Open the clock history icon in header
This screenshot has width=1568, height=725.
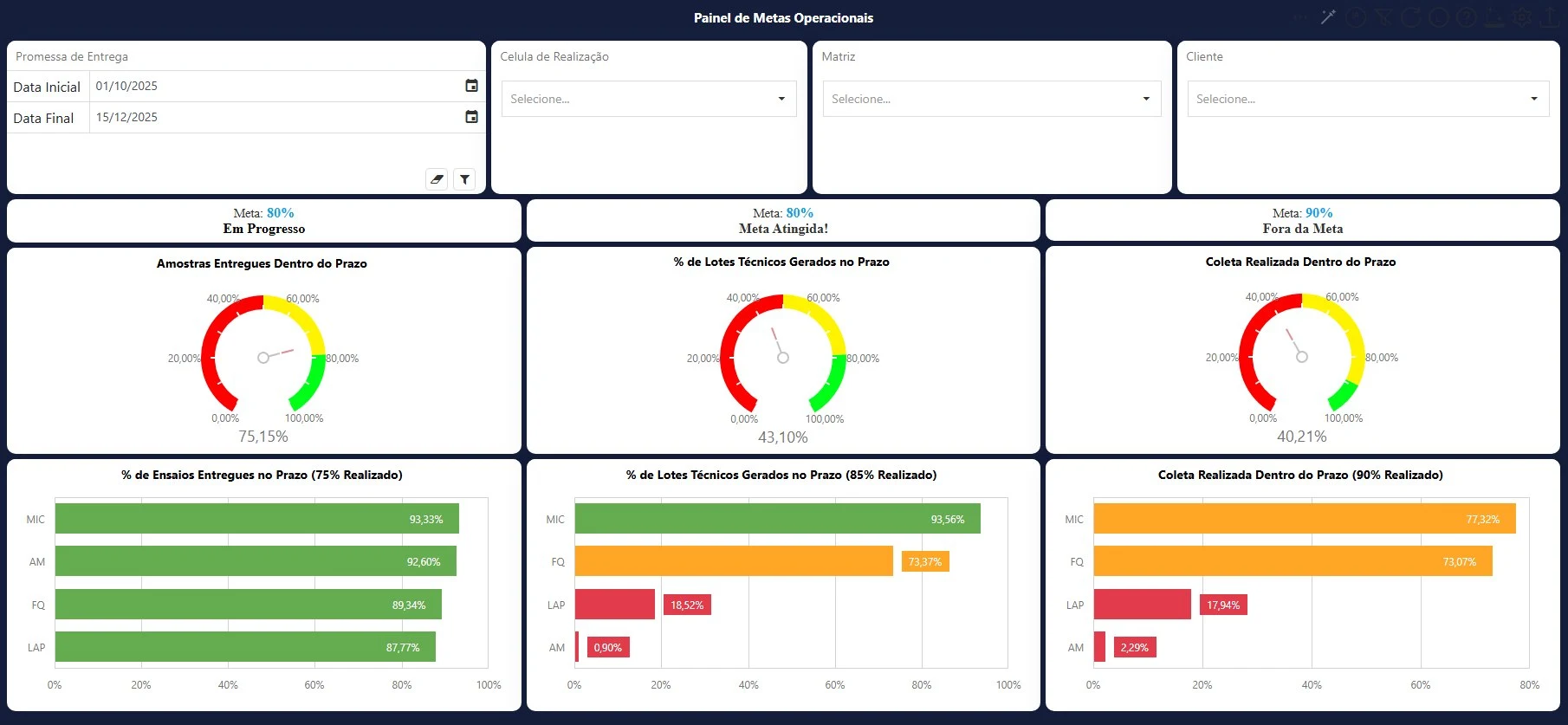pos(1439,17)
